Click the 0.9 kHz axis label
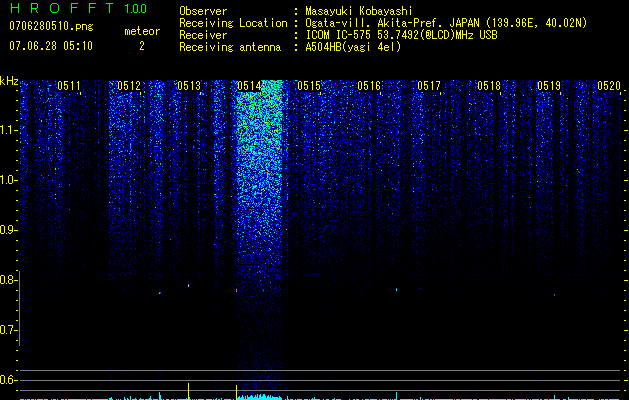 (x=8, y=230)
